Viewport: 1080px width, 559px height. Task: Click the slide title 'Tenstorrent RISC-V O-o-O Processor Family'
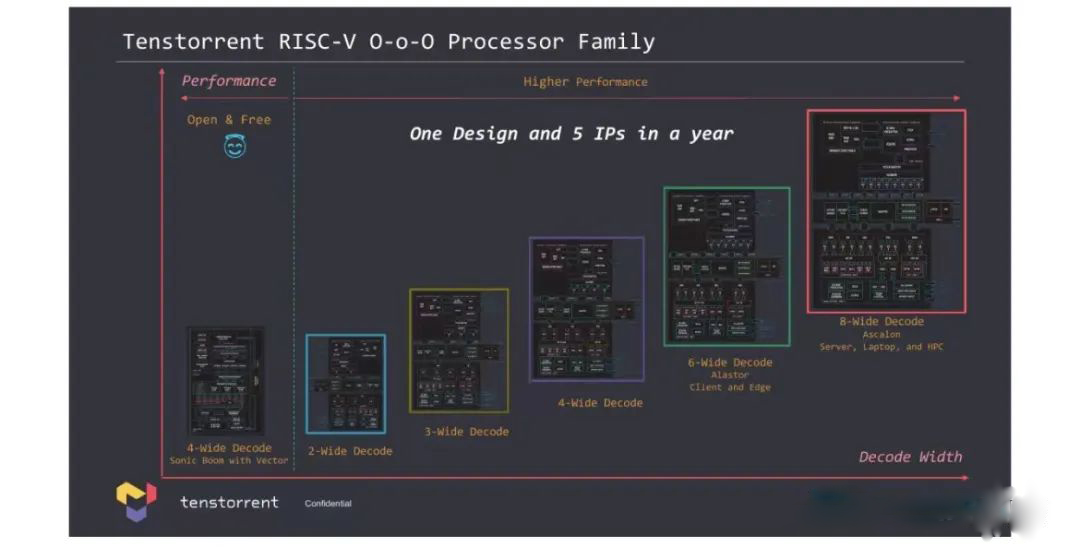pyautogui.click(x=388, y=42)
